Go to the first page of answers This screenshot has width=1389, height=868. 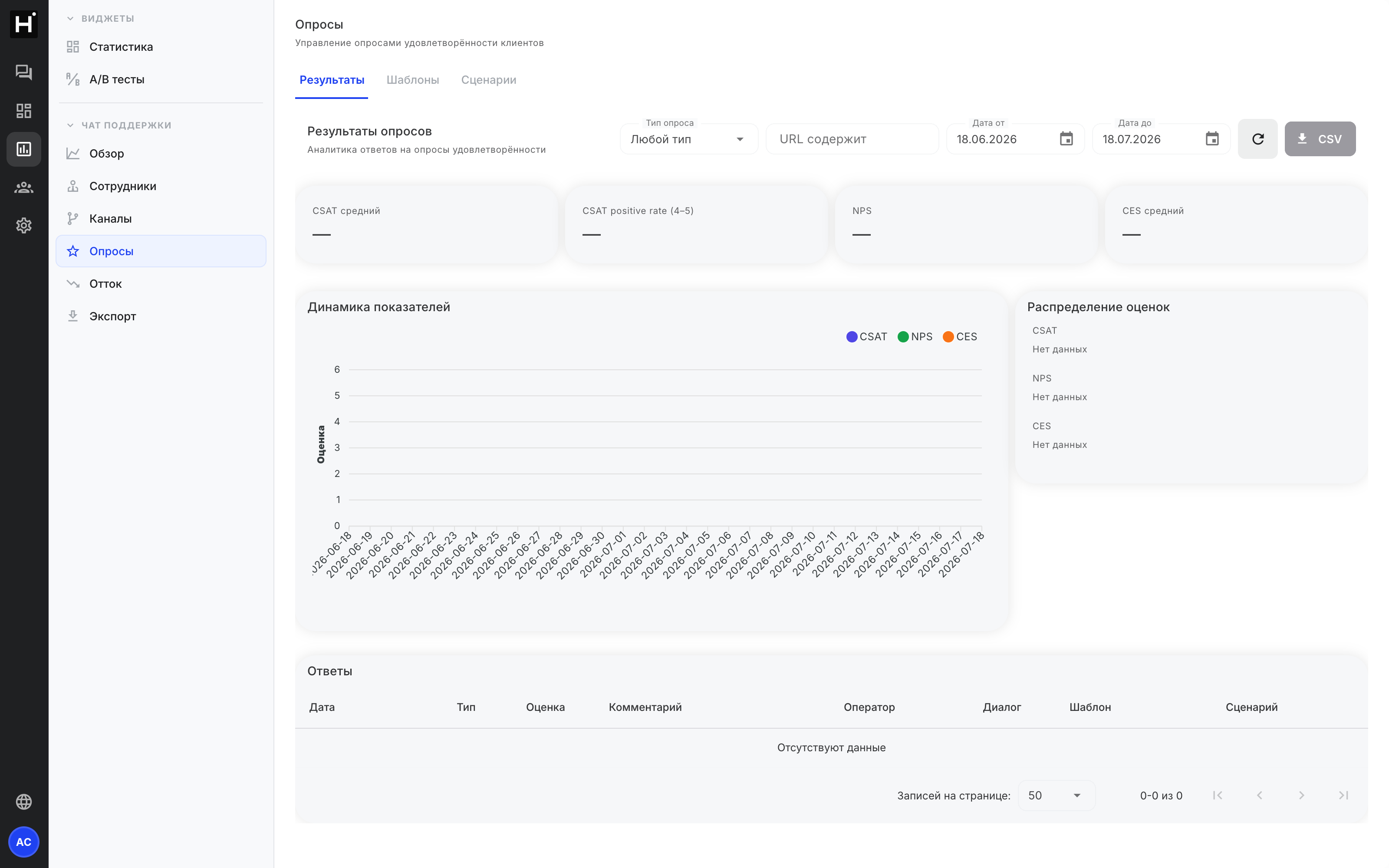(x=1218, y=795)
